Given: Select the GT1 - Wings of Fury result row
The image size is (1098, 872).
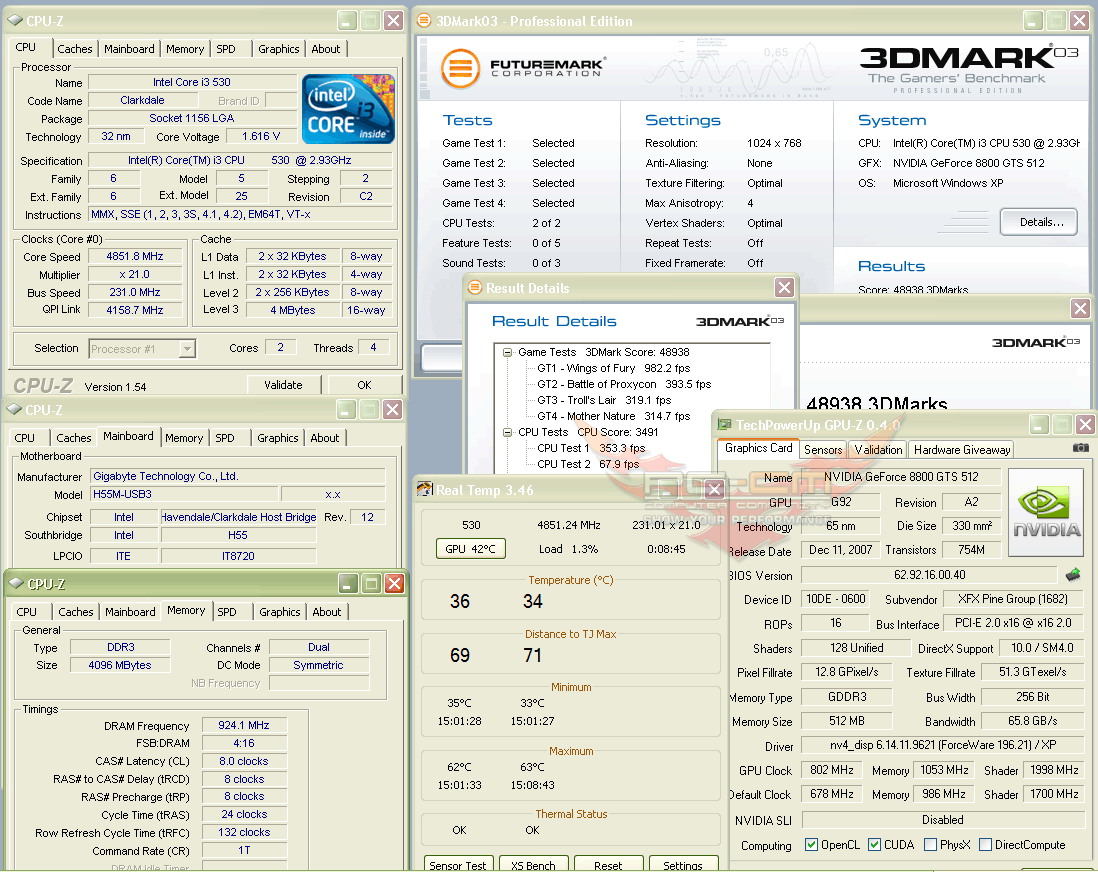Looking at the screenshot, I should coord(613,368).
